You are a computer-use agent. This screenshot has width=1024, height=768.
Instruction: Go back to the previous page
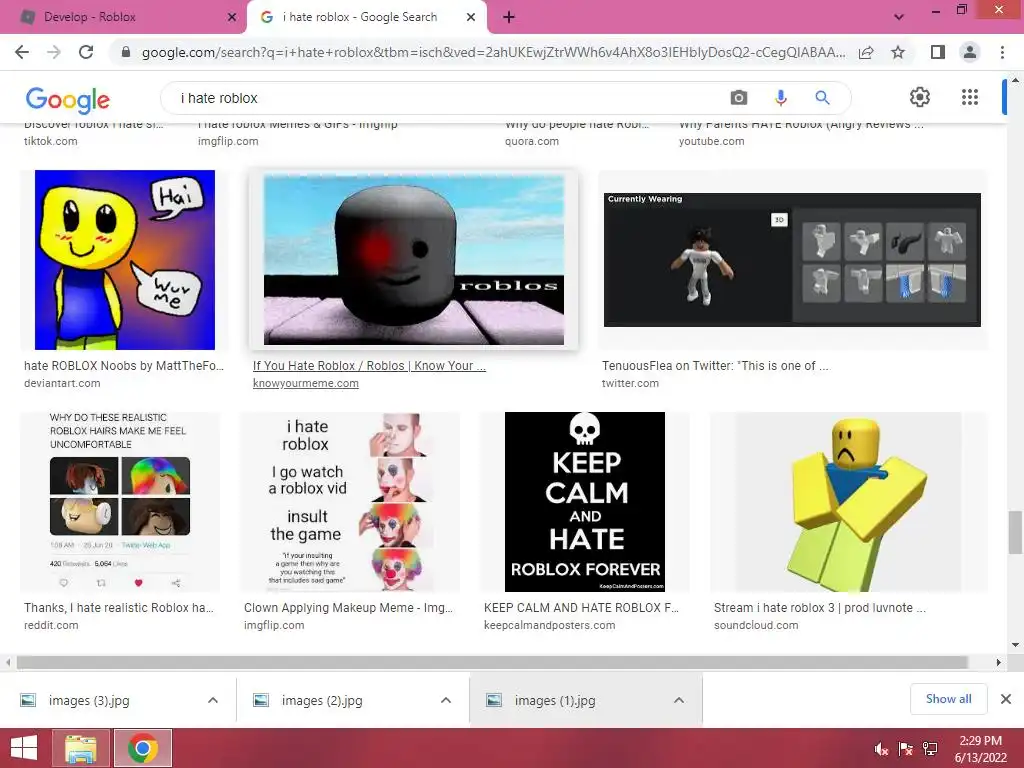22,52
